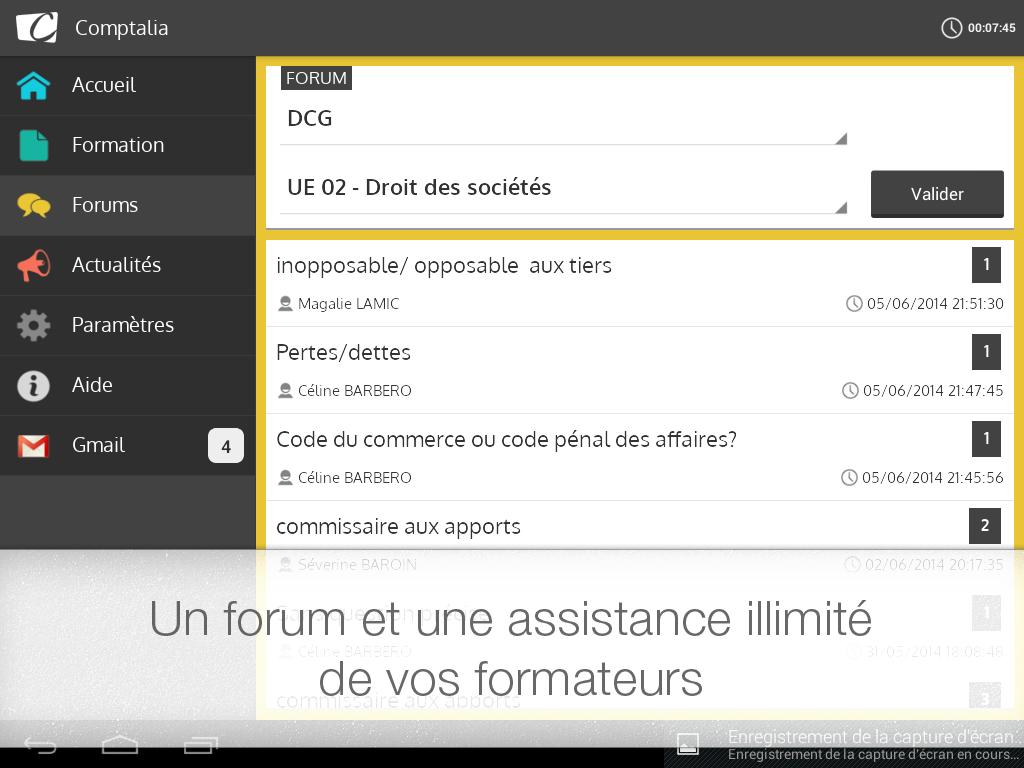The width and height of the screenshot is (1024, 768).
Task: Tap the Comptalia logo icon
Action: coord(37,27)
